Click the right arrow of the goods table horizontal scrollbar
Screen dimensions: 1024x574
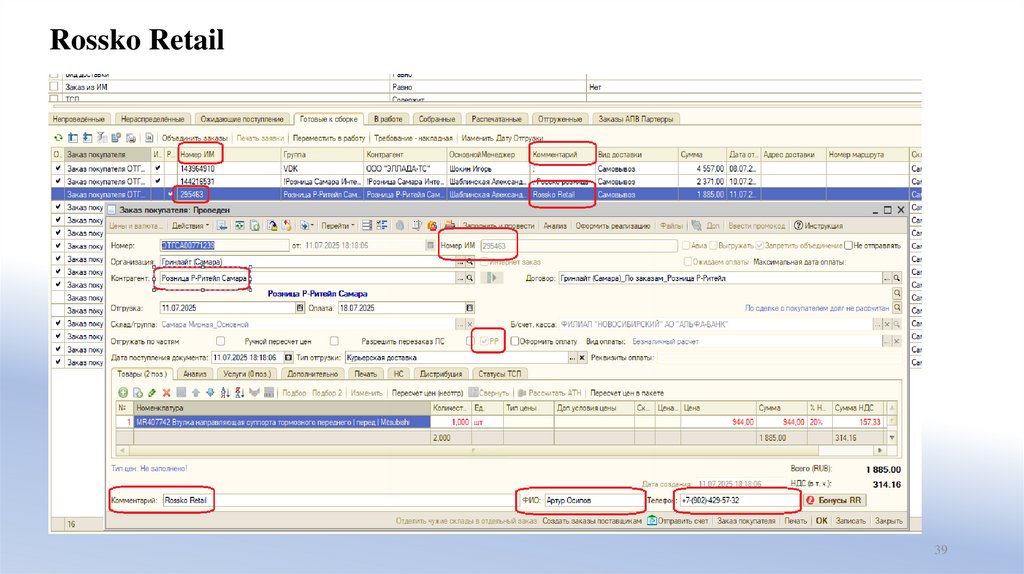880,451
